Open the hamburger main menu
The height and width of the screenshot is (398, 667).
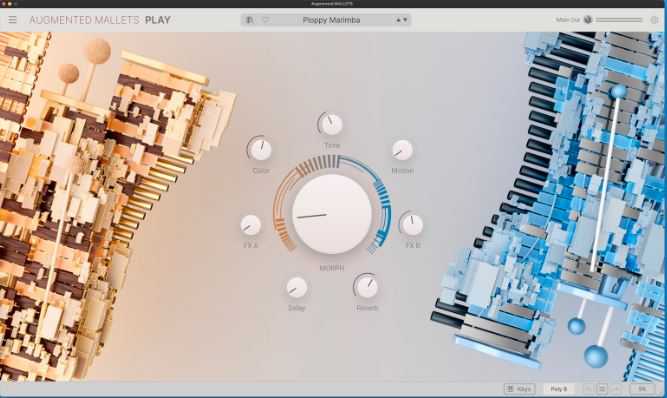pos(12,20)
